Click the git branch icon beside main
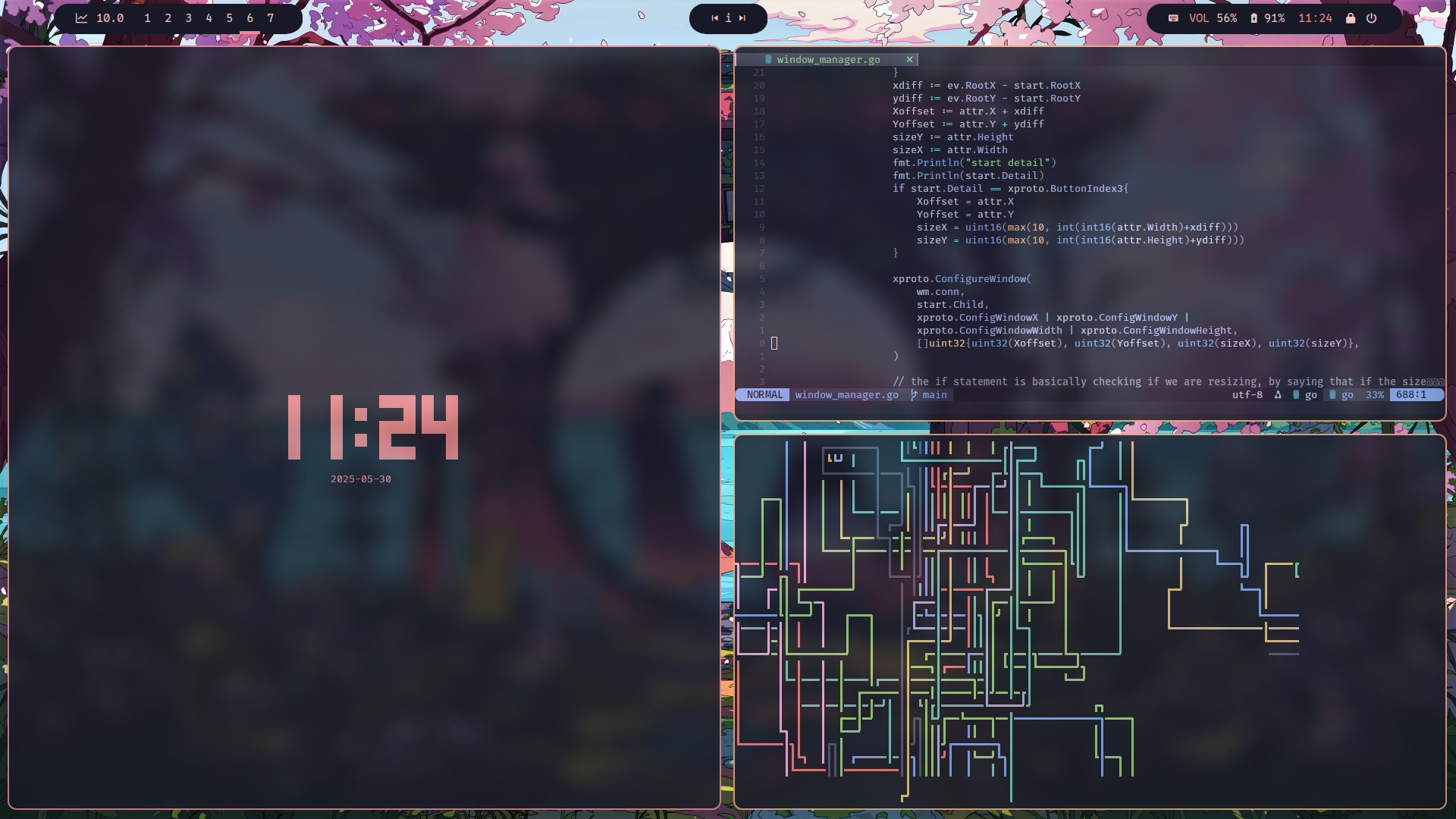The width and height of the screenshot is (1456, 819). click(x=914, y=394)
